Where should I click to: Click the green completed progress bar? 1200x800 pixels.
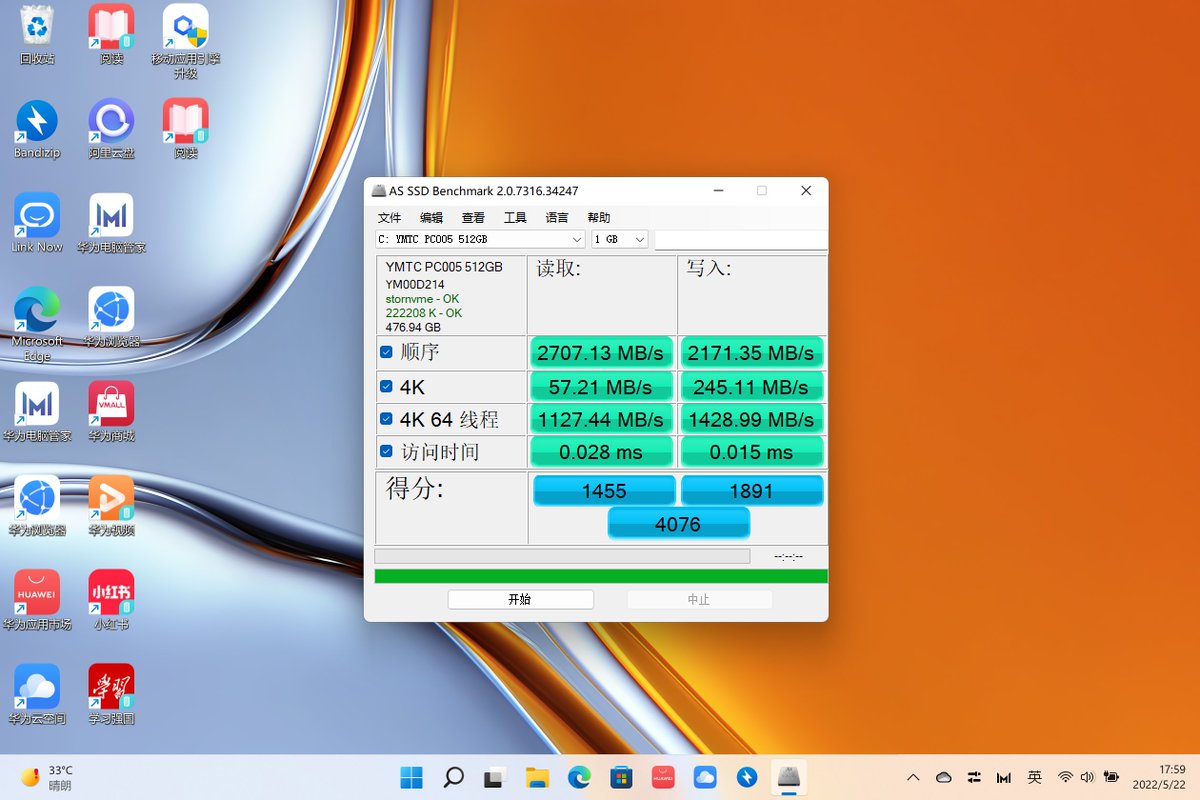click(601, 576)
